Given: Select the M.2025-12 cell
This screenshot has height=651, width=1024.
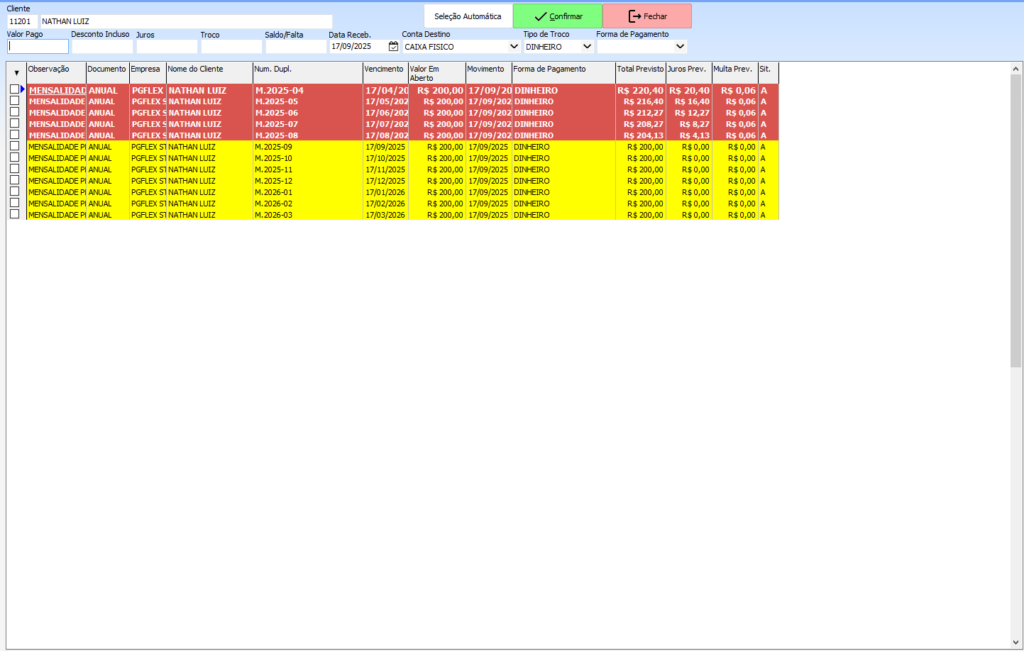Looking at the screenshot, I should point(308,181).
